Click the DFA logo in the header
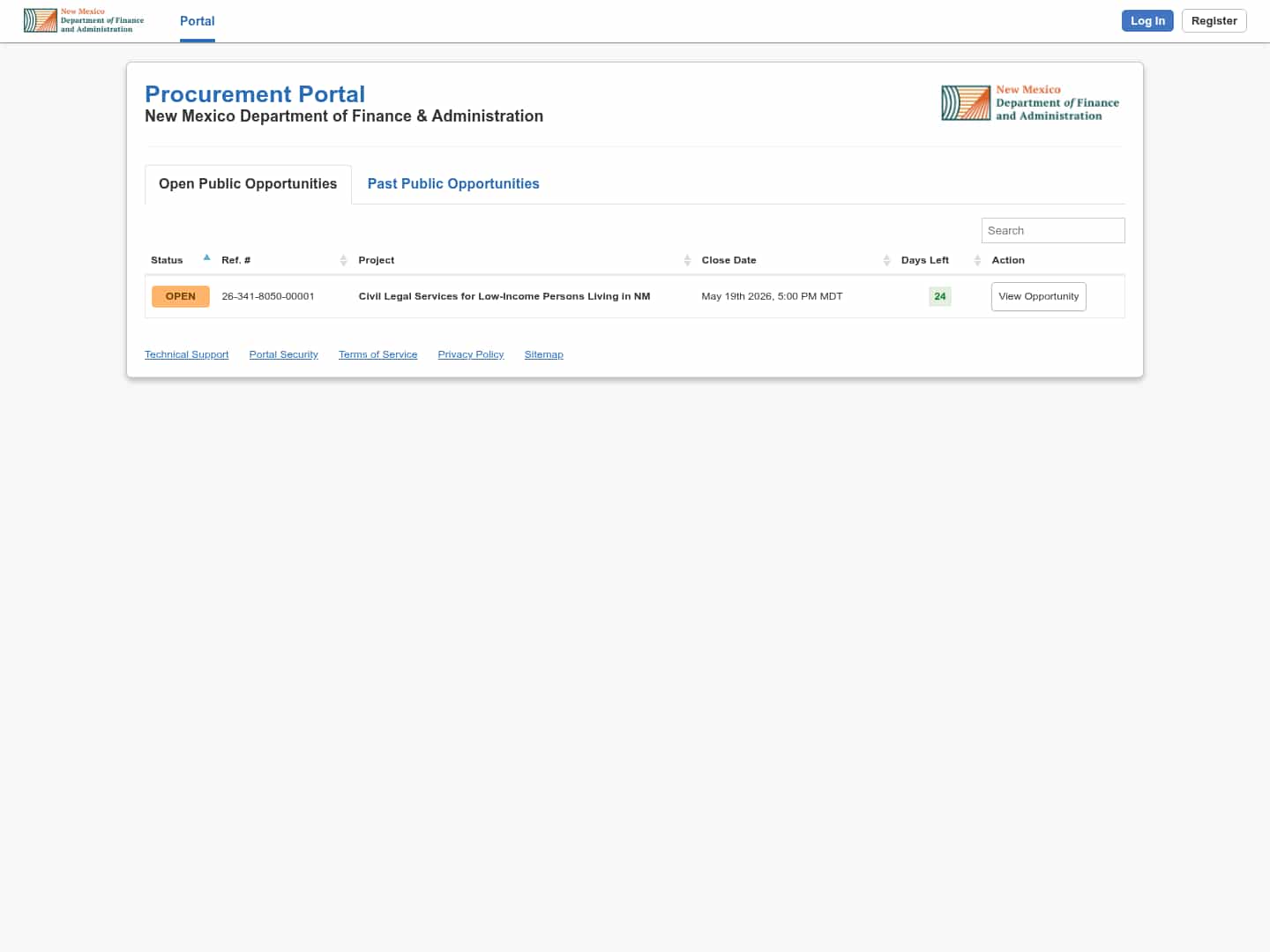This screenshot has height=952, width=1270. (x=84, y=20)
